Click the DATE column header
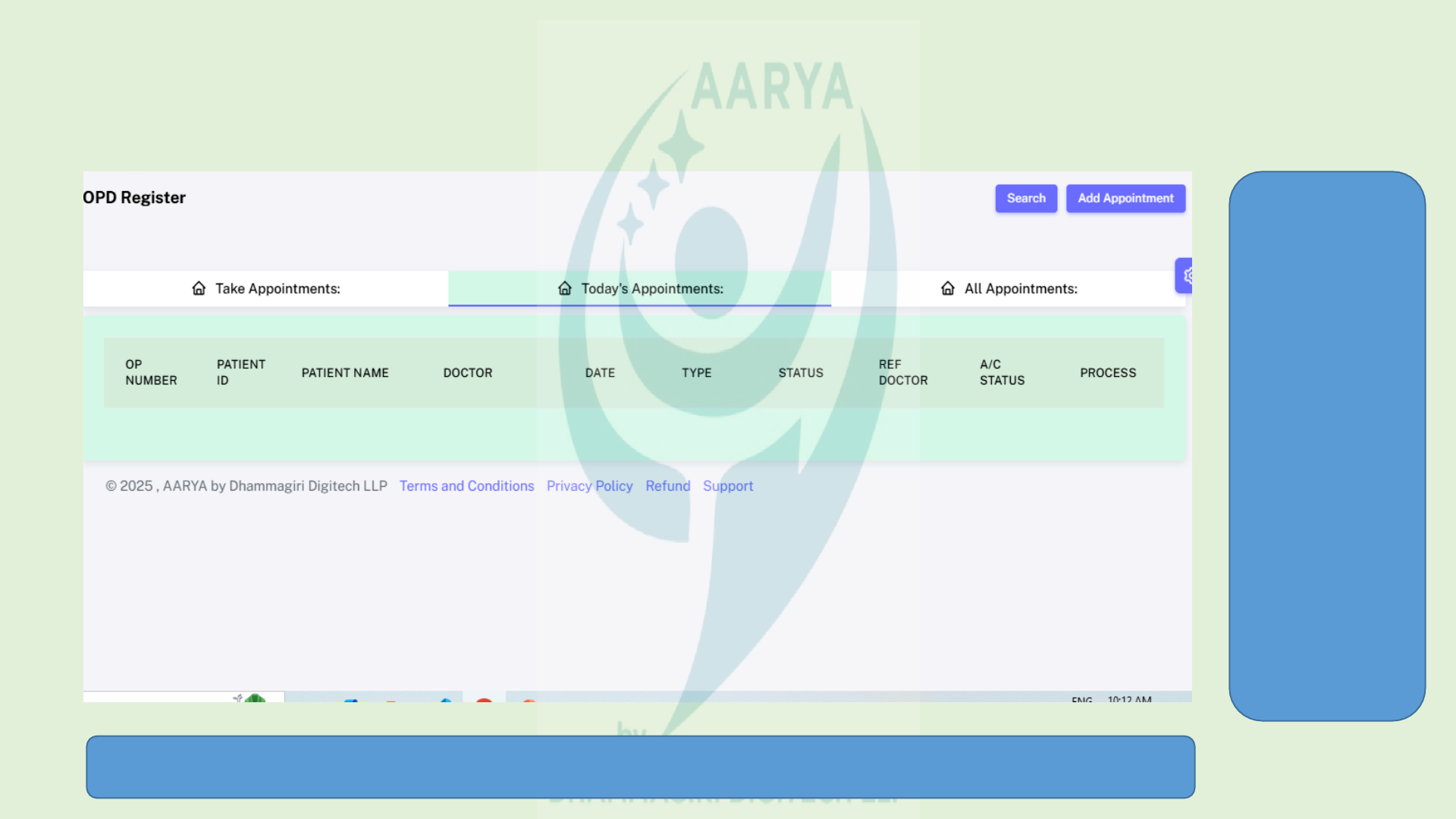 pos(599,373)
